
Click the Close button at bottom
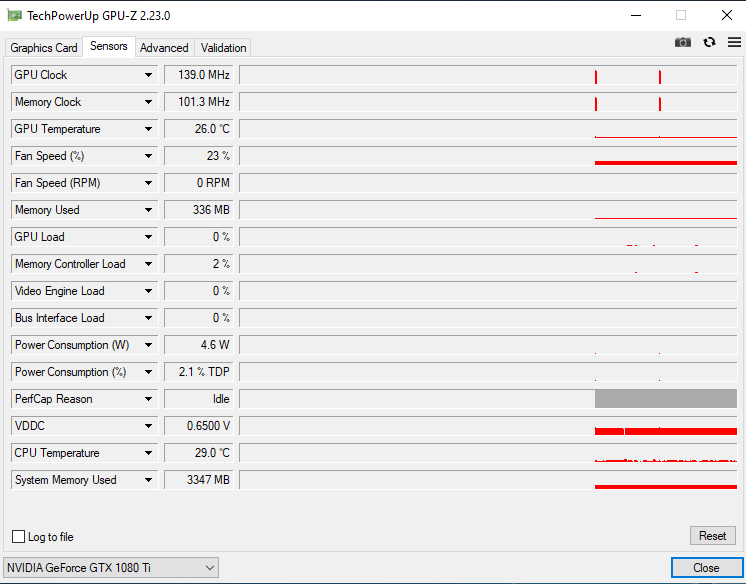706,567
